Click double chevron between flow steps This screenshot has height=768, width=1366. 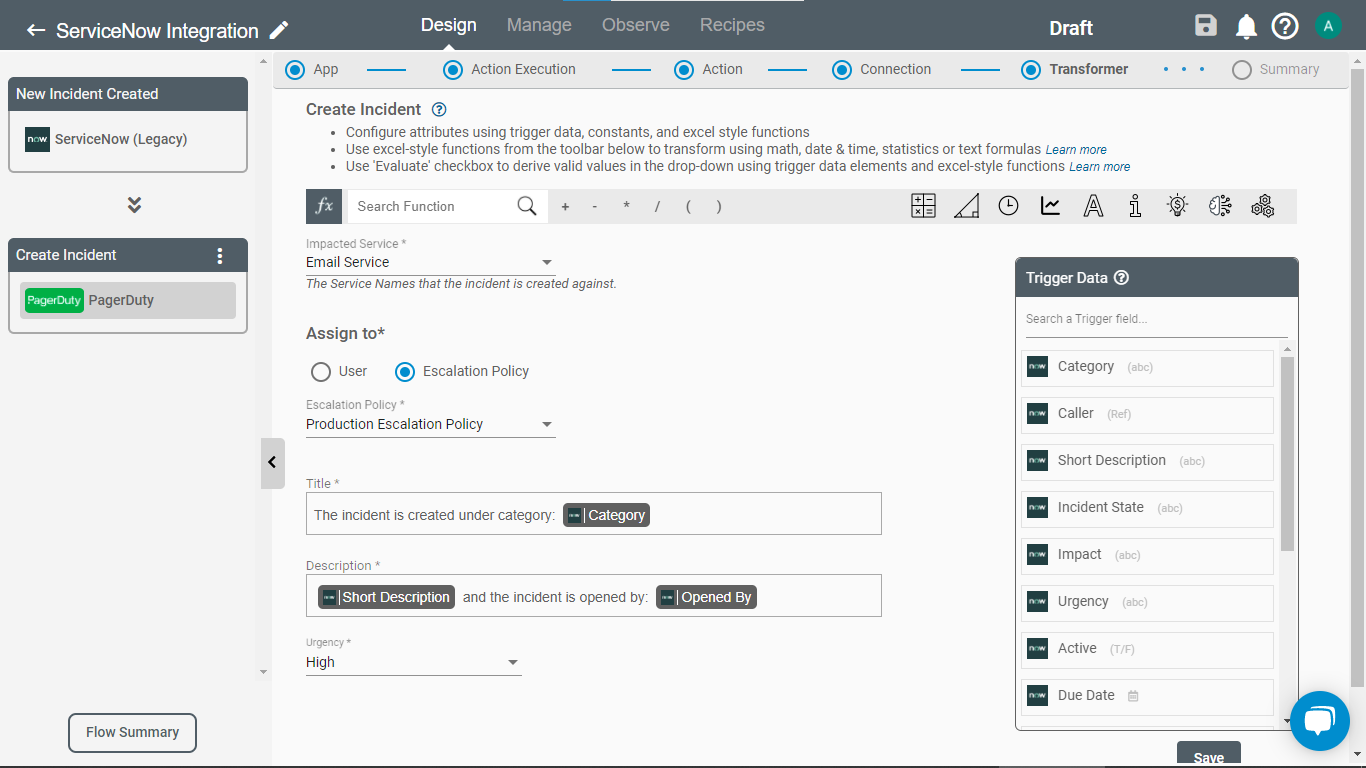134,205
